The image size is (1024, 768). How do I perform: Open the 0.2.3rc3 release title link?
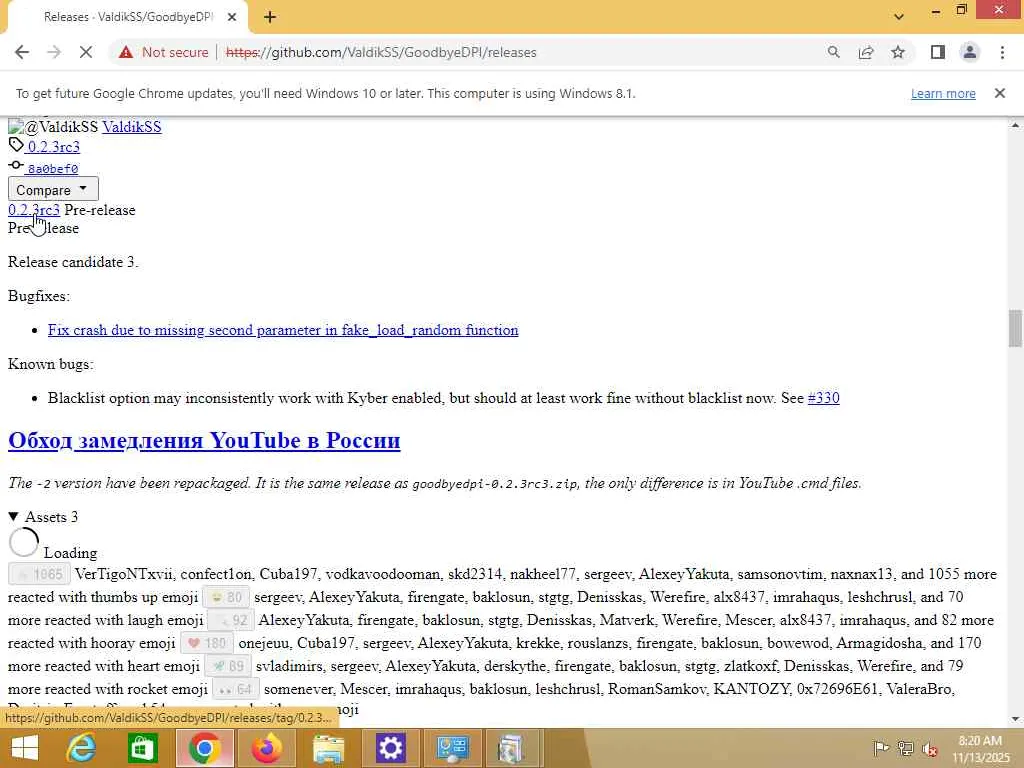(34, 210)
